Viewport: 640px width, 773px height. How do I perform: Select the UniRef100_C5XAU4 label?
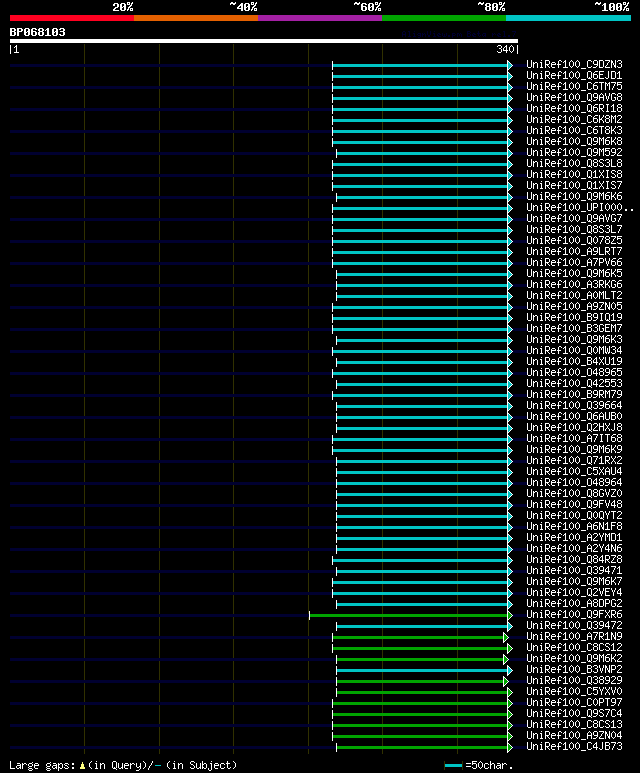point(574,471)
